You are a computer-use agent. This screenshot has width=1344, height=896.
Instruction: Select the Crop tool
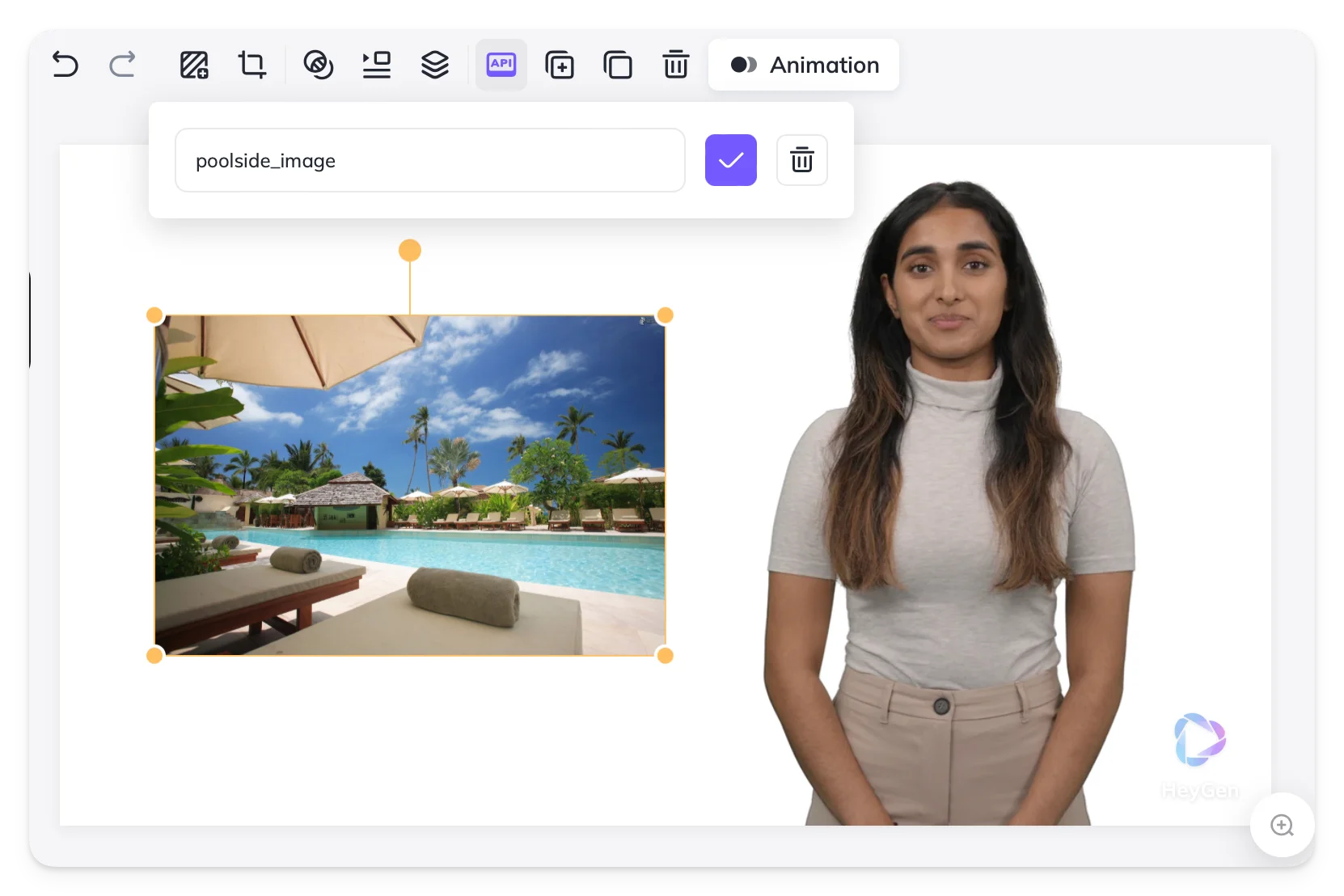click(251, 65)
